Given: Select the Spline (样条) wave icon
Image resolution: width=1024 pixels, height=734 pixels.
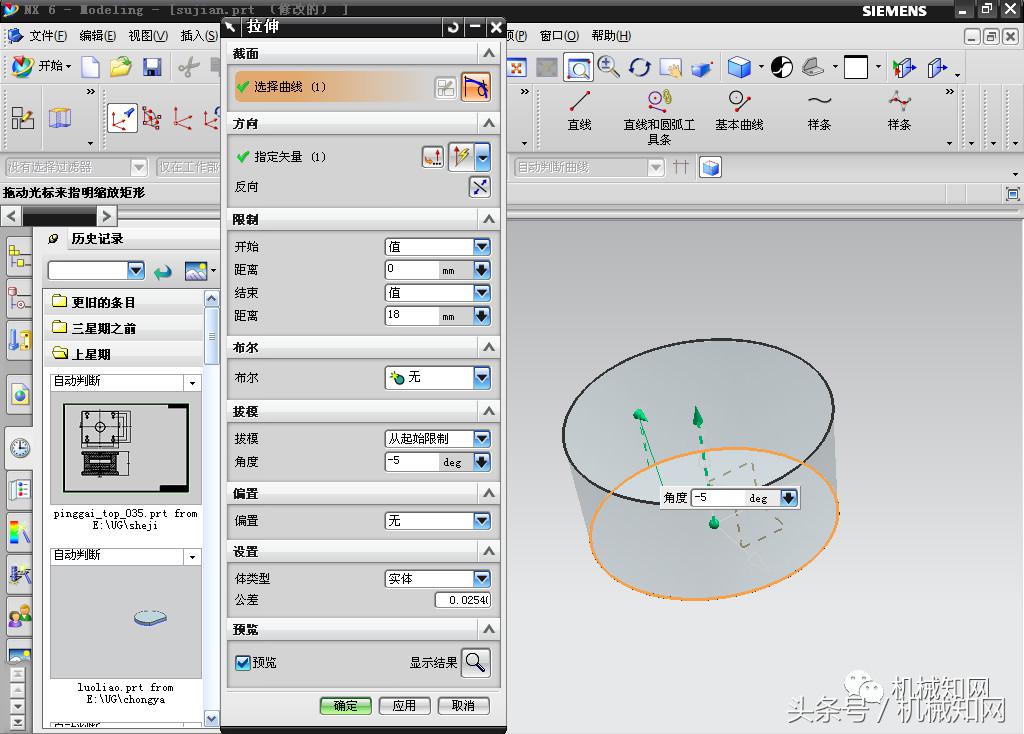Looking at the screenshot, I should [x=819, y=100].
